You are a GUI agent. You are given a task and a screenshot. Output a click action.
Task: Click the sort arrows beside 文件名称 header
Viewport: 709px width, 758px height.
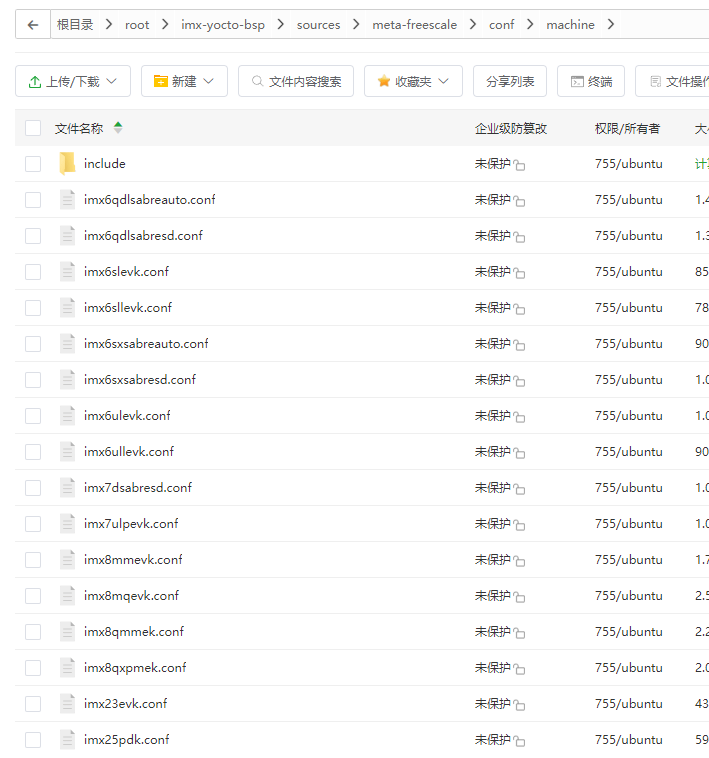click(118, 128)
